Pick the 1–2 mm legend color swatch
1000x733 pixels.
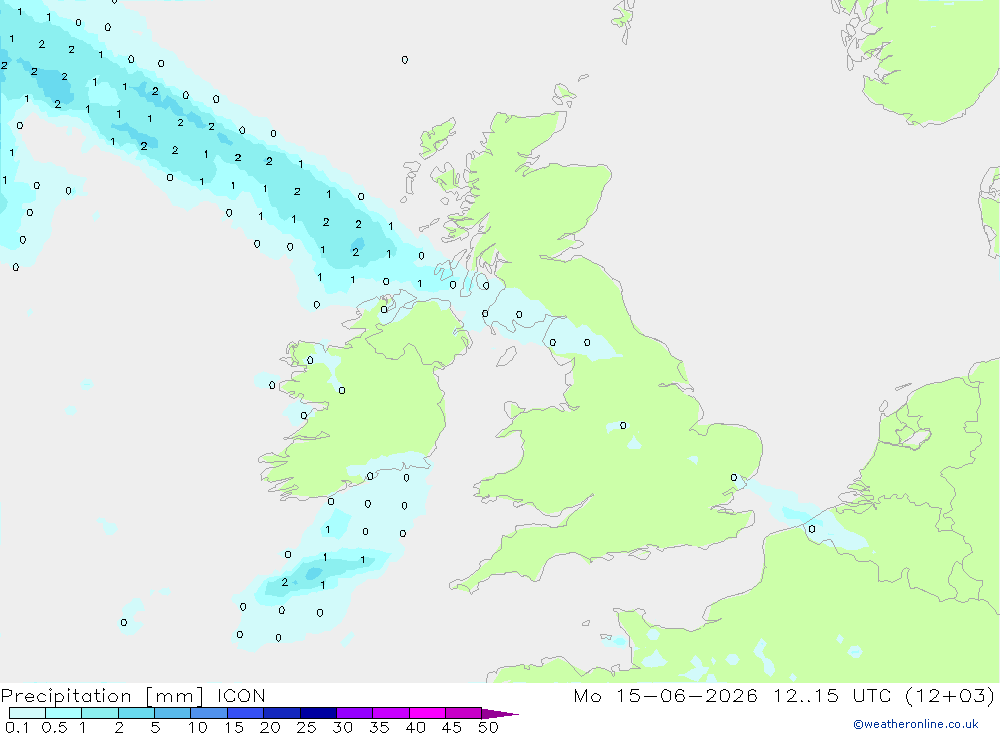click(x=99, y=713)
